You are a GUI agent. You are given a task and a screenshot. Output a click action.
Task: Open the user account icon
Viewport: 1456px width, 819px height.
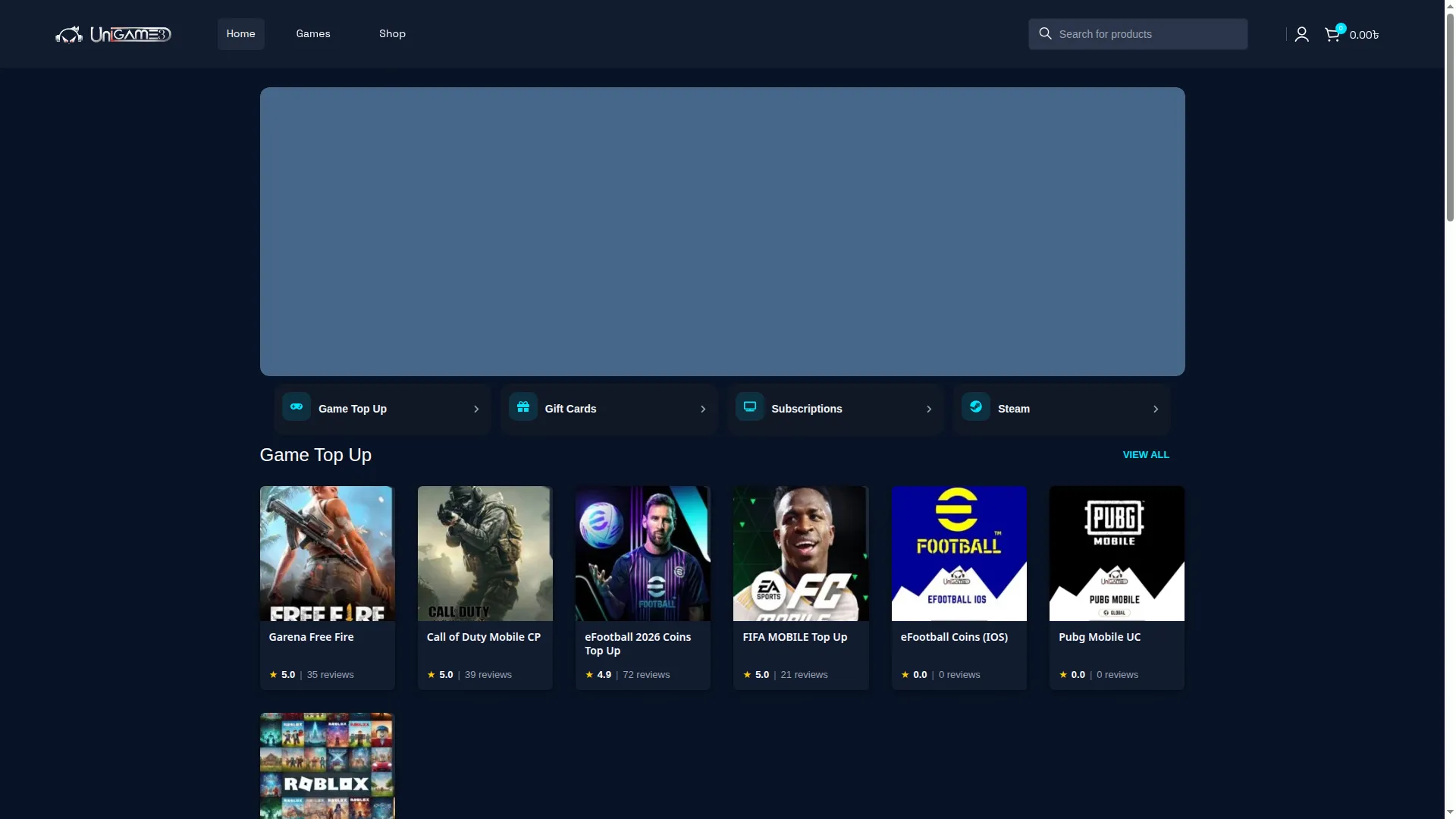tap(1301, 34)
